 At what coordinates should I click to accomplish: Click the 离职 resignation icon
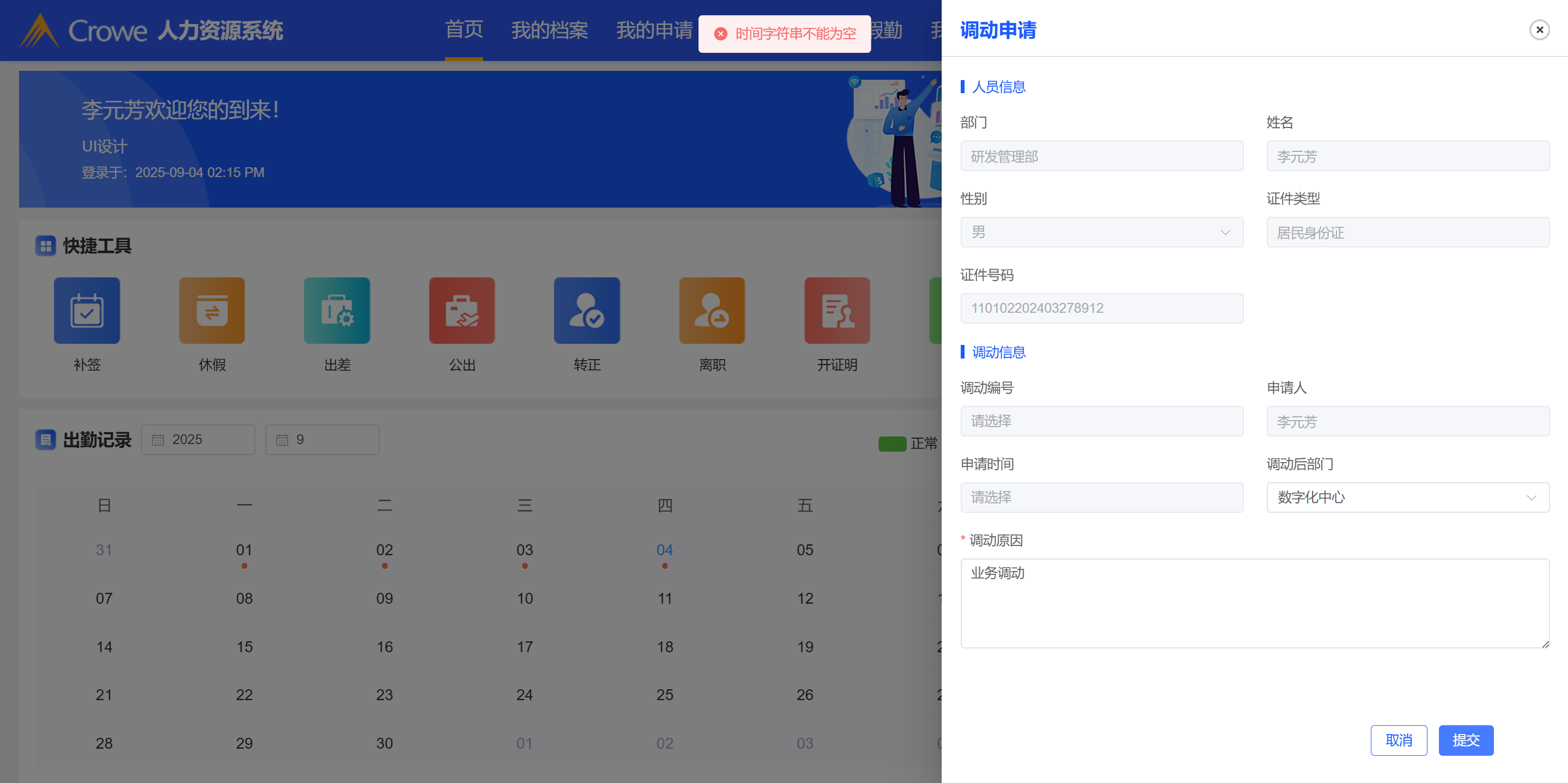coord(712,311)
